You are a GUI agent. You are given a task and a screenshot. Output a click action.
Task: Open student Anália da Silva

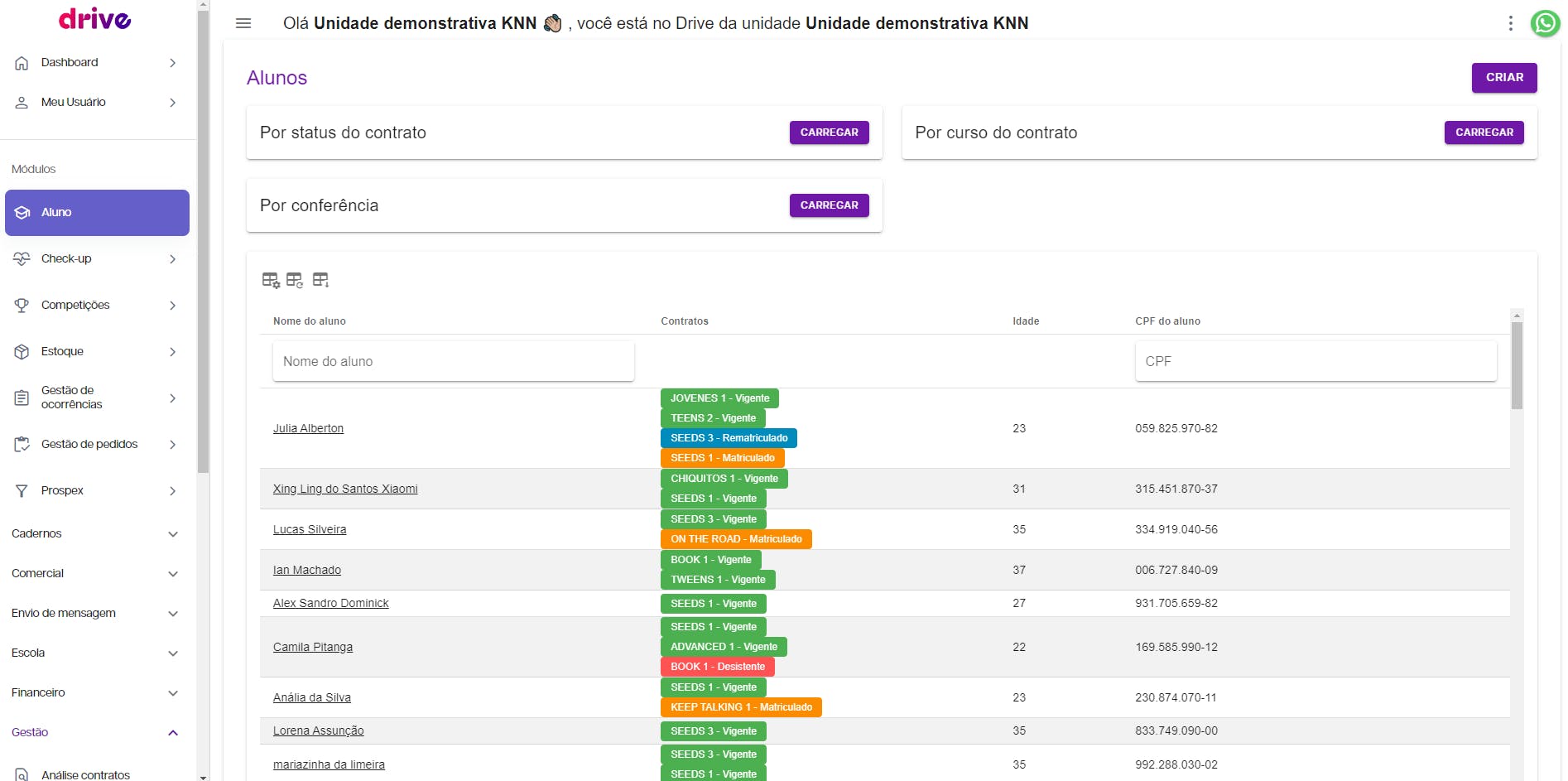312,698
